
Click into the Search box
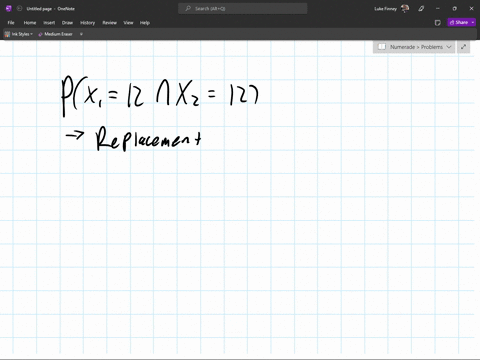[243, 9]
